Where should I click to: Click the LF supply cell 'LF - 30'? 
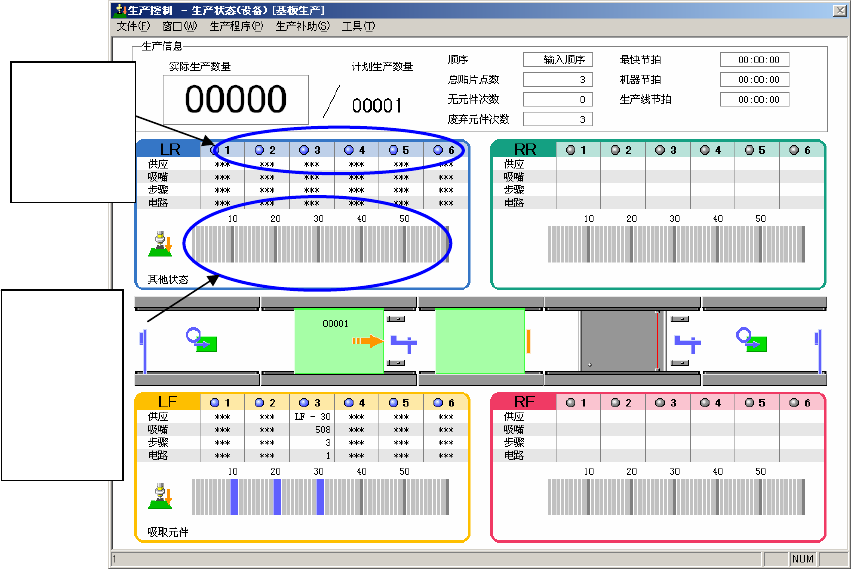(x=312, y=416)
